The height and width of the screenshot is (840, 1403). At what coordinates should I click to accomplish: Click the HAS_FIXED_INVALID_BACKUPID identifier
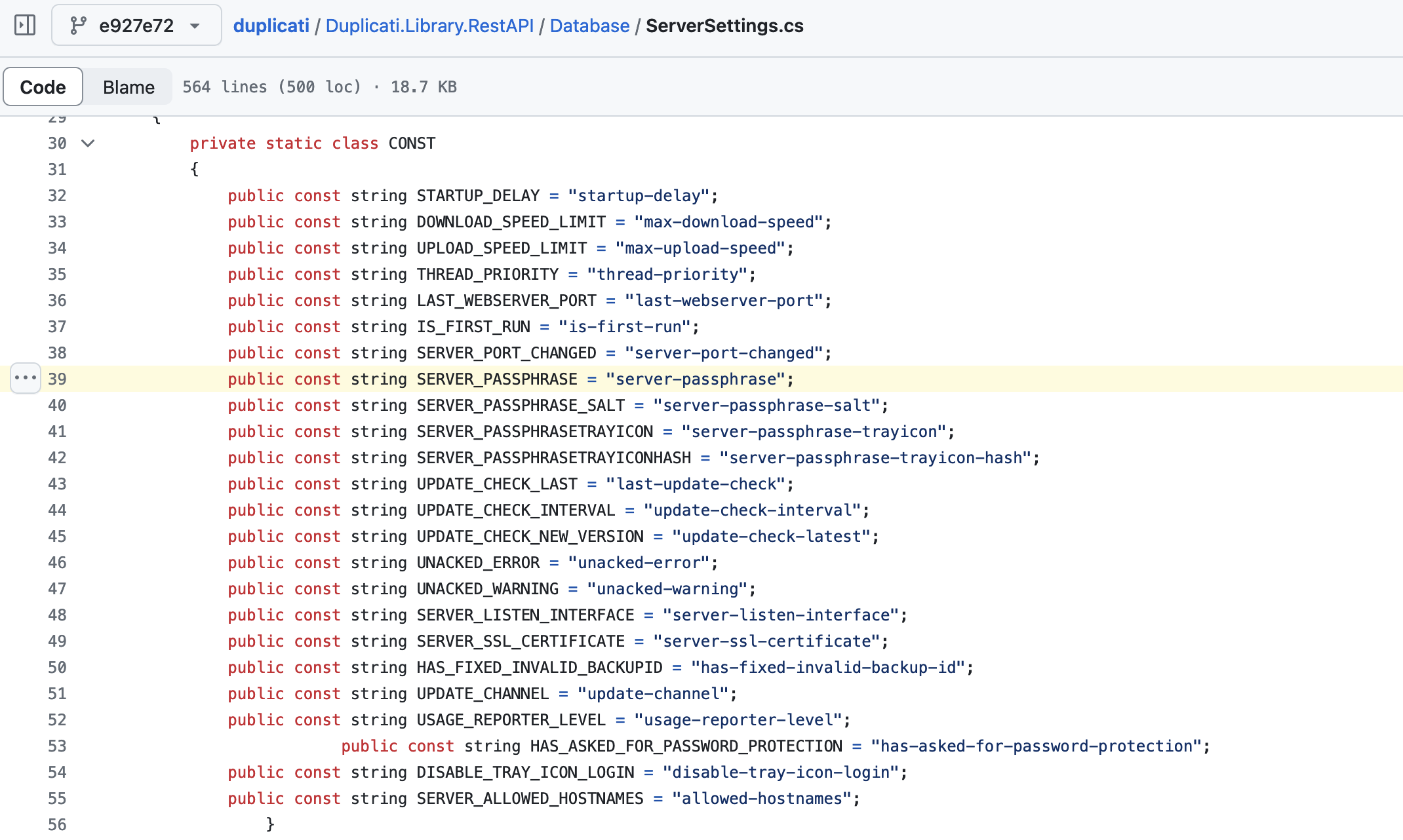coord(540,667)
